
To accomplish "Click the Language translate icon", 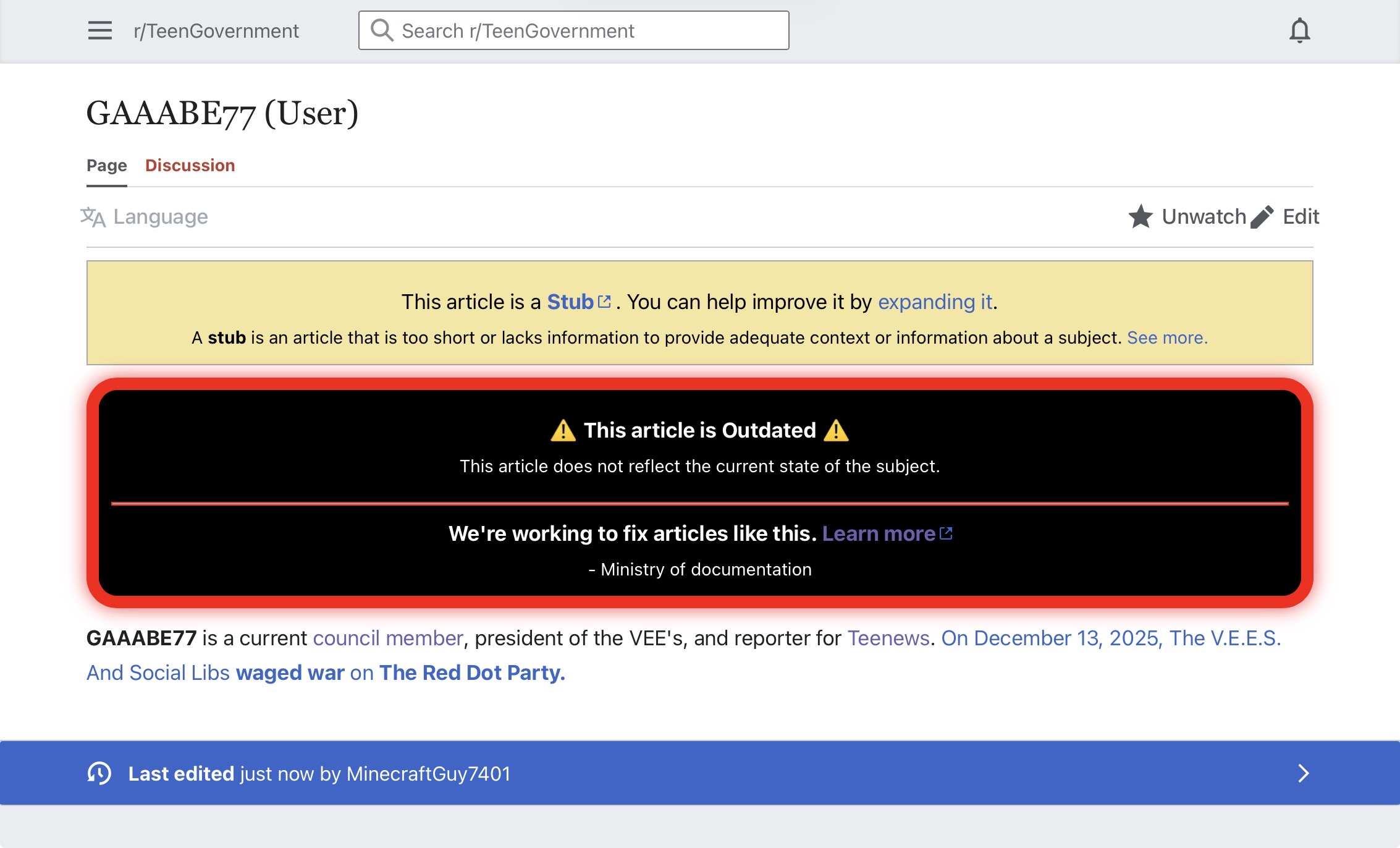I will tap(93, 217).
